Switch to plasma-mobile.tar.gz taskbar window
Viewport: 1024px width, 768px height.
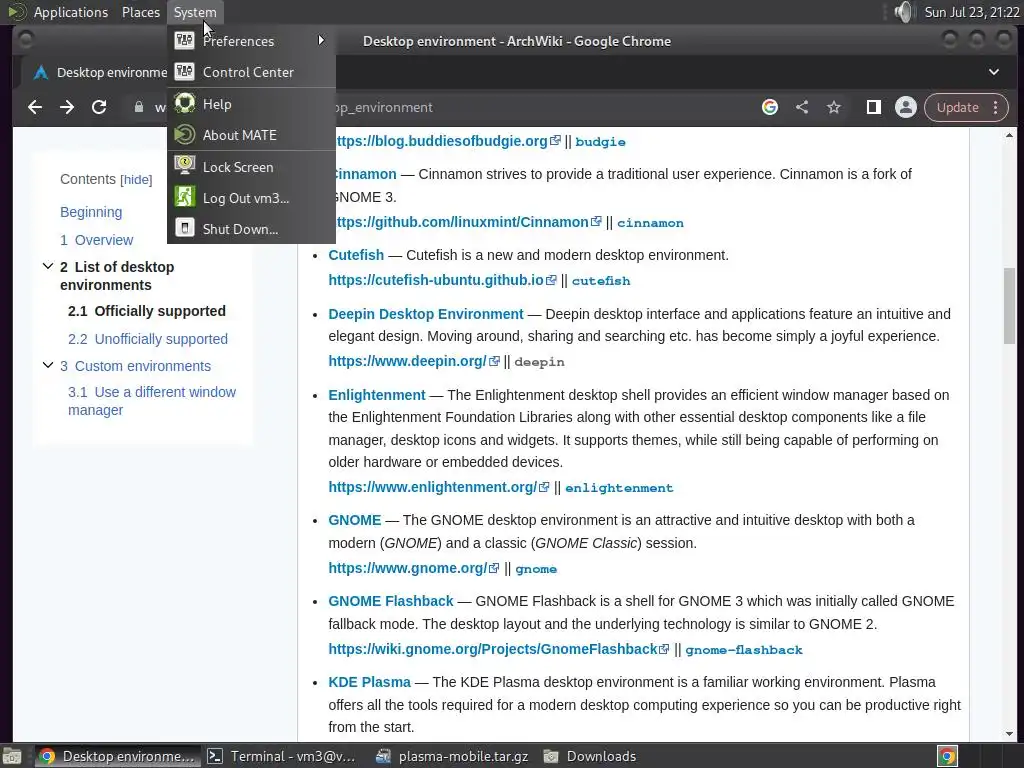(452, 756)
